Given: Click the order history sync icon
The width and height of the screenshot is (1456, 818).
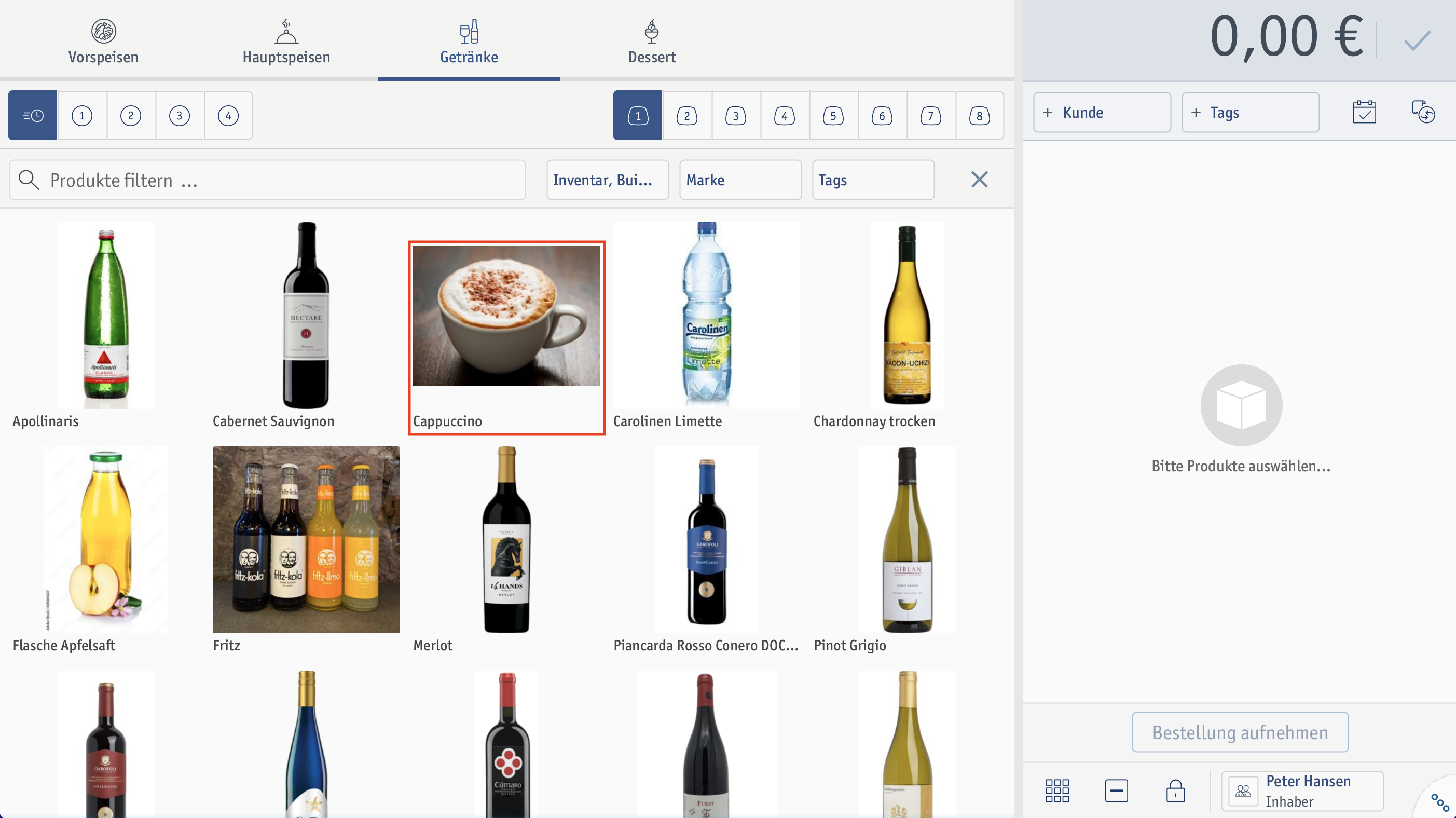Looking at the screenshot, I should [1423, 112].
